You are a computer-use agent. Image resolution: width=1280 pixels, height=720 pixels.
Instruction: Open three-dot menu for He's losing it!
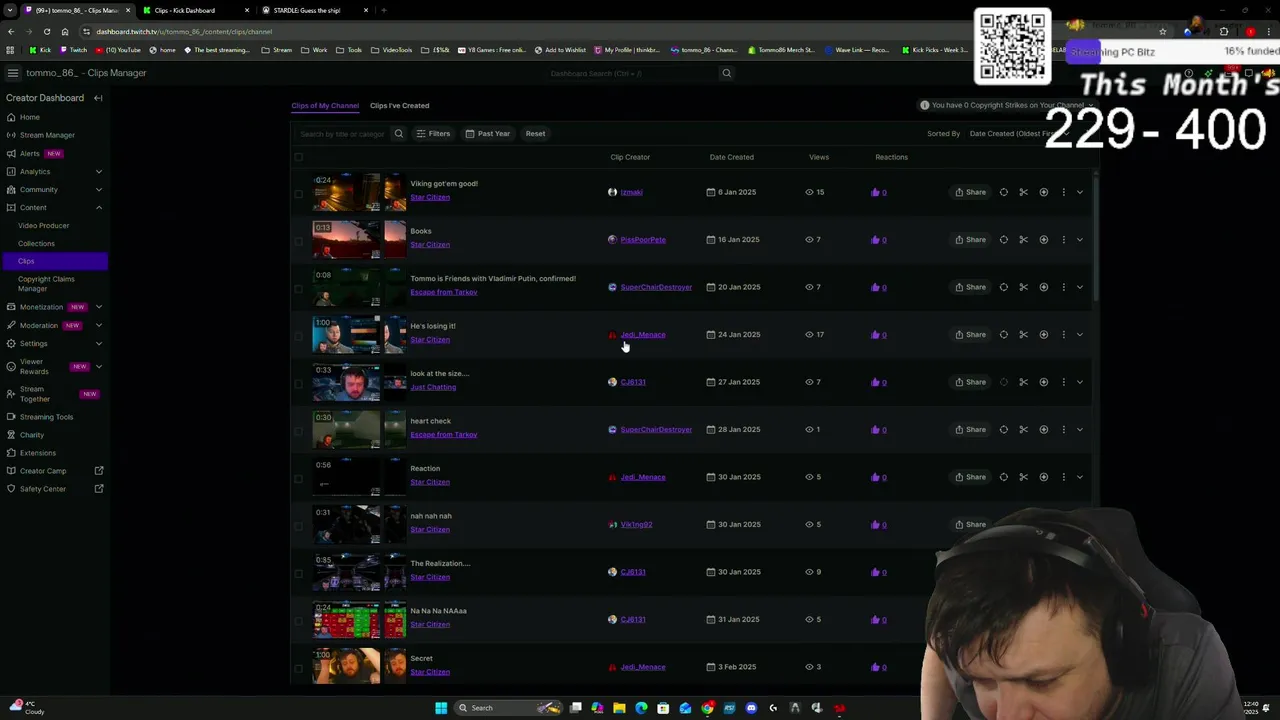pyautogui.click(x=1063, y=335)
